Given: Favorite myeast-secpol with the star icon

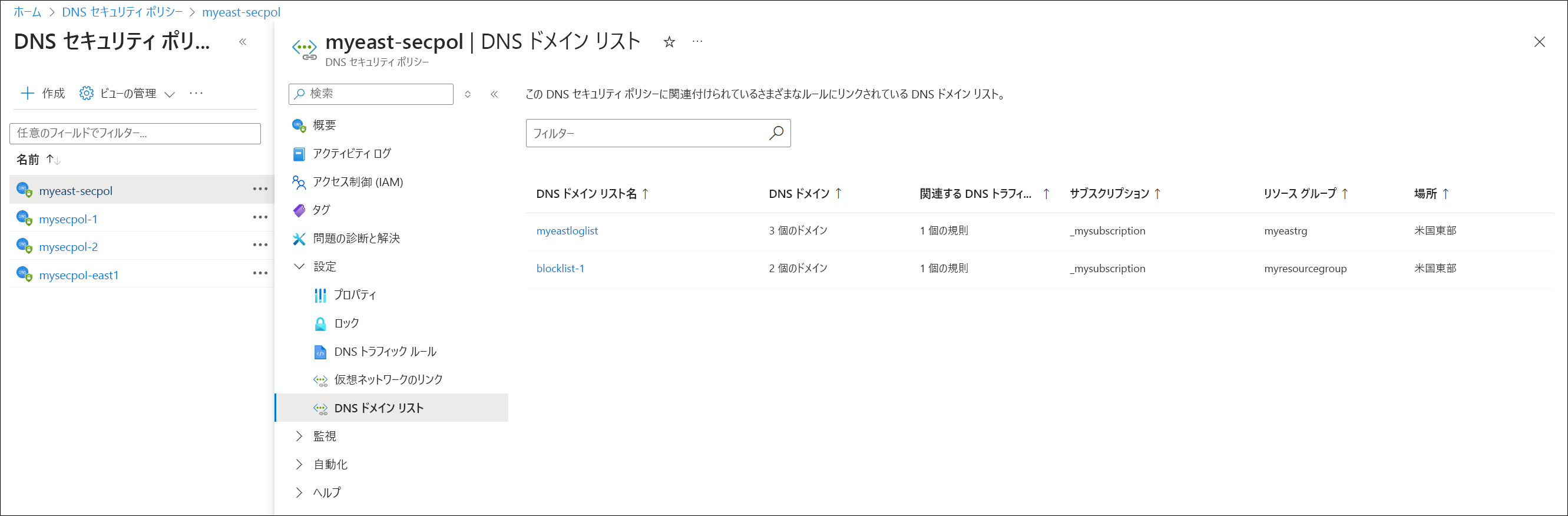Looking at the screenshot, I should click(669, 42).
